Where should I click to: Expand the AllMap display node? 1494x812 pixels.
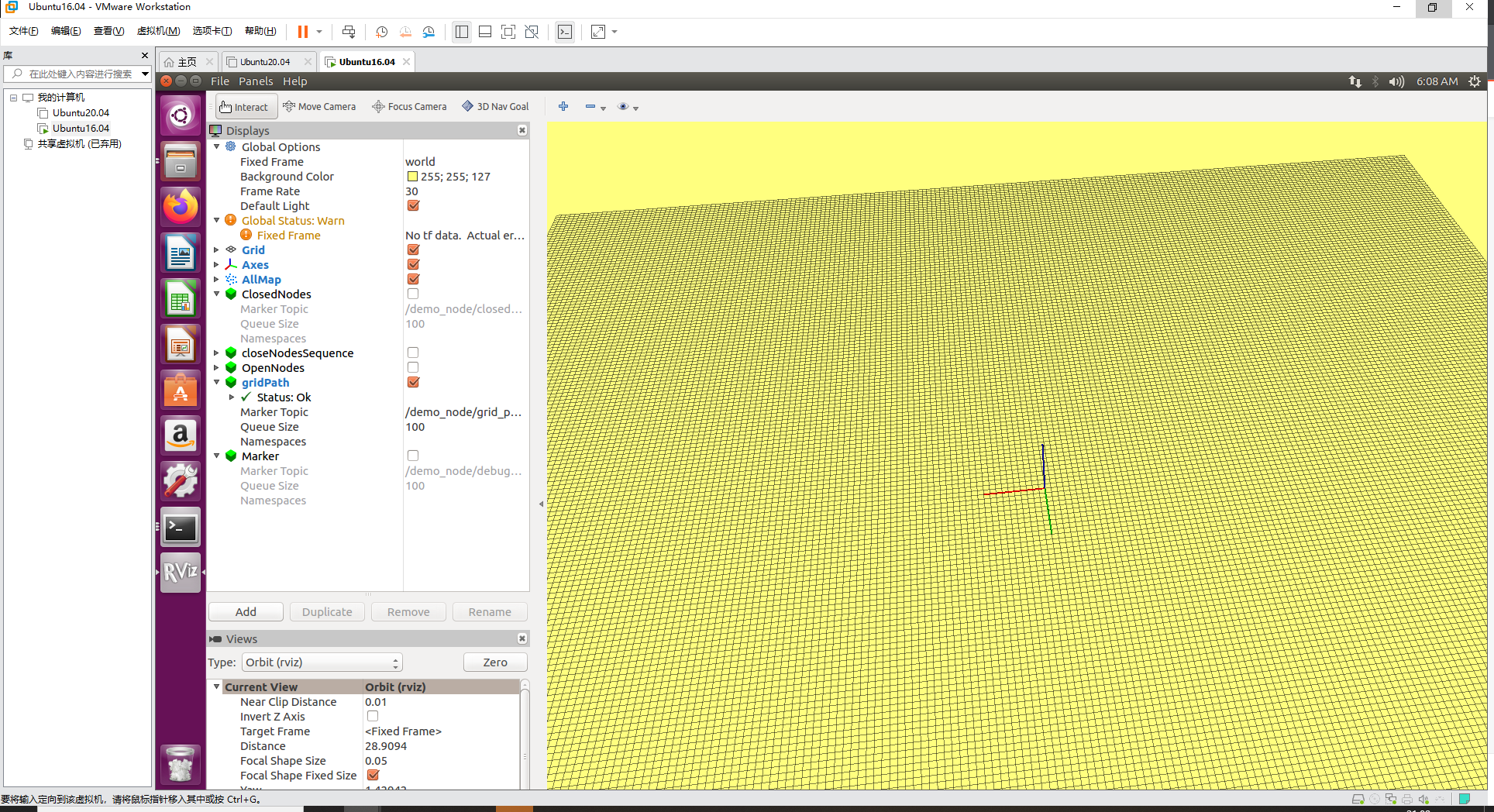tap(217, 279)
